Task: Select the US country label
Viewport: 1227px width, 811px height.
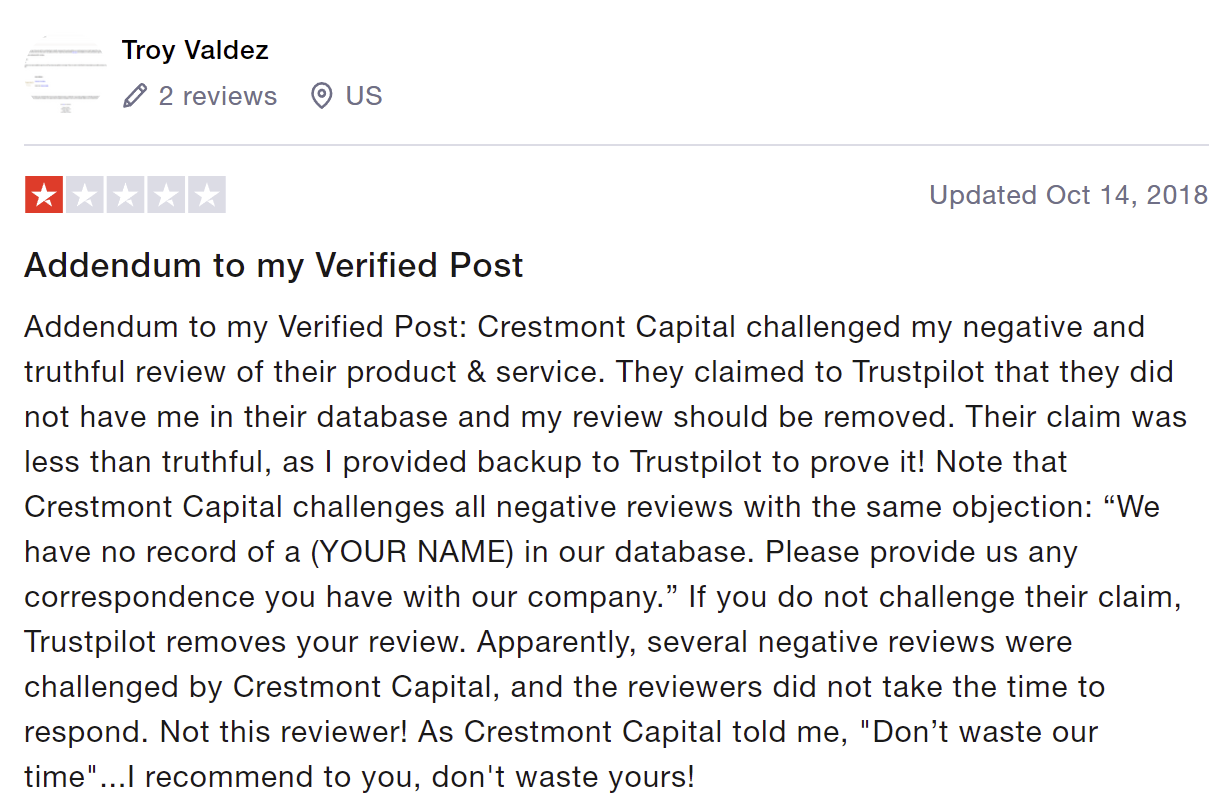Action: [x=364, y=96]
